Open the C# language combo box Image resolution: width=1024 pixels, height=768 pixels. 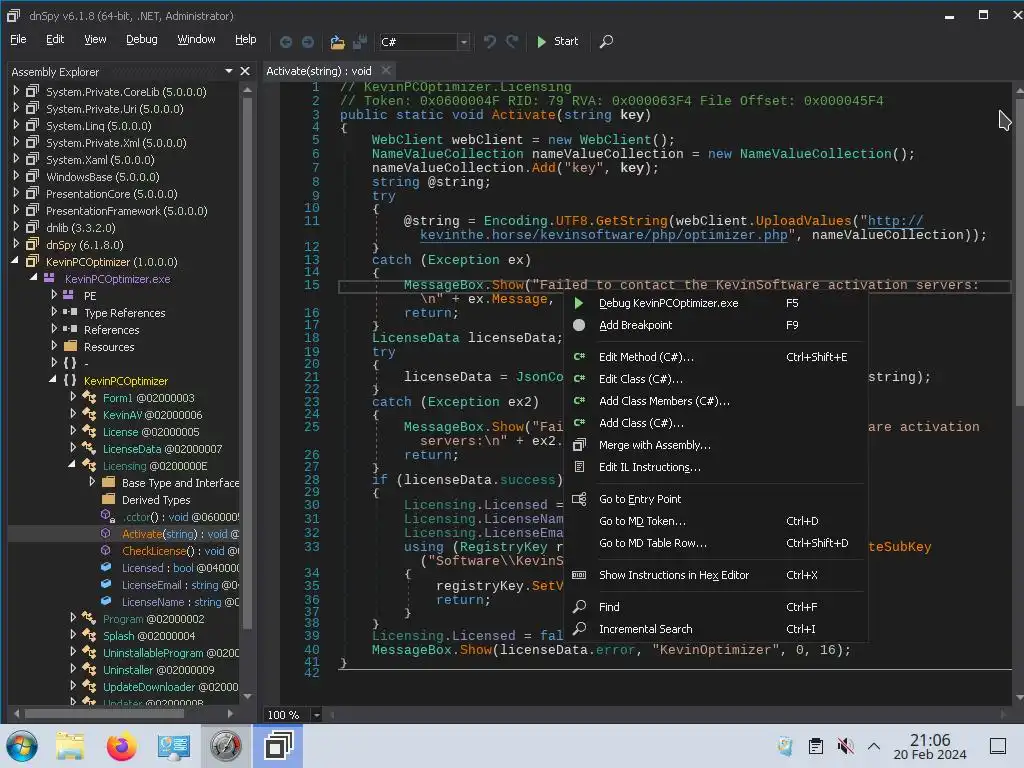point(424,42)
